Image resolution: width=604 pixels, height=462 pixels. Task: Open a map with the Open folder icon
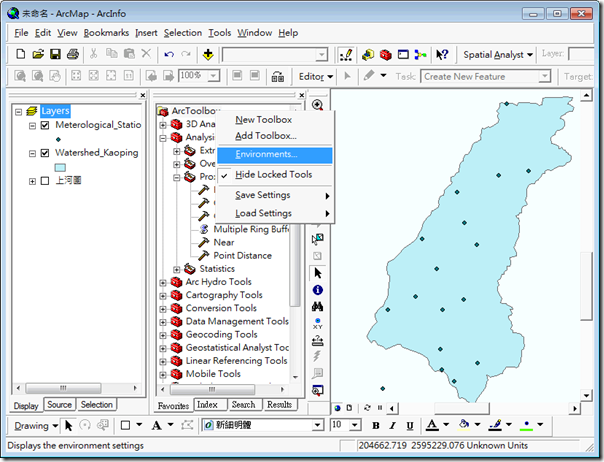point(38,54)
